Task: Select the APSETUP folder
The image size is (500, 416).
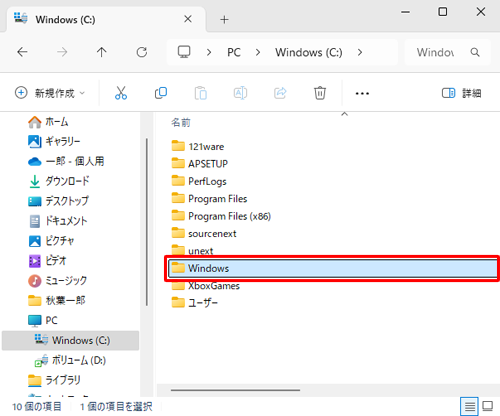Action: (x=200, y=164)
